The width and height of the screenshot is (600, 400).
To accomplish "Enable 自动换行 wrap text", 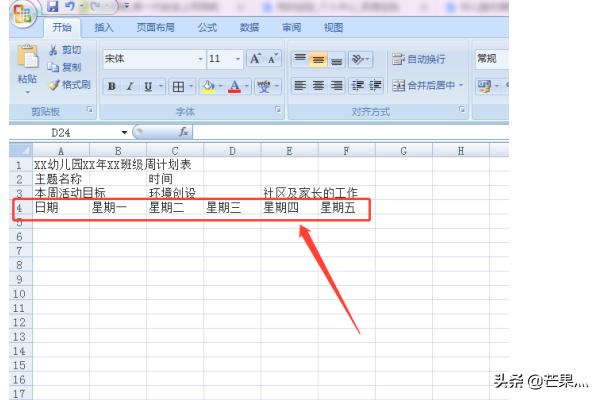I will pos(419,59).
